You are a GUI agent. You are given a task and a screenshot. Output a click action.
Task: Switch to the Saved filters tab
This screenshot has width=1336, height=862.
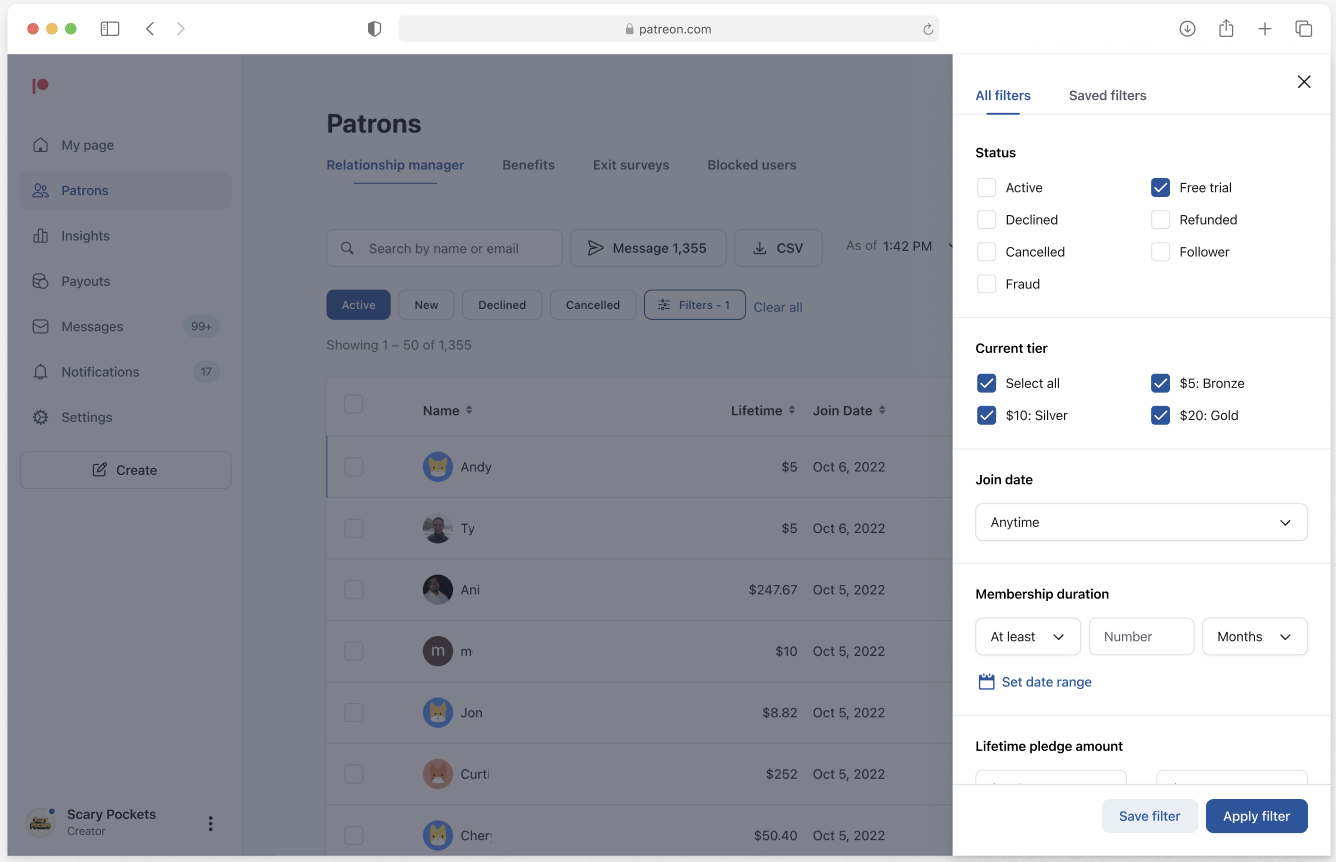tap(1107, 96)
